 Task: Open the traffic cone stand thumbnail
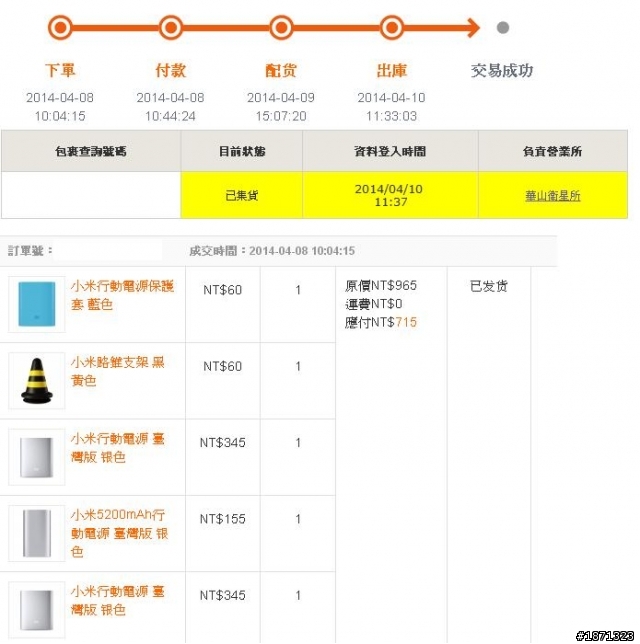[x=37, y=380]
